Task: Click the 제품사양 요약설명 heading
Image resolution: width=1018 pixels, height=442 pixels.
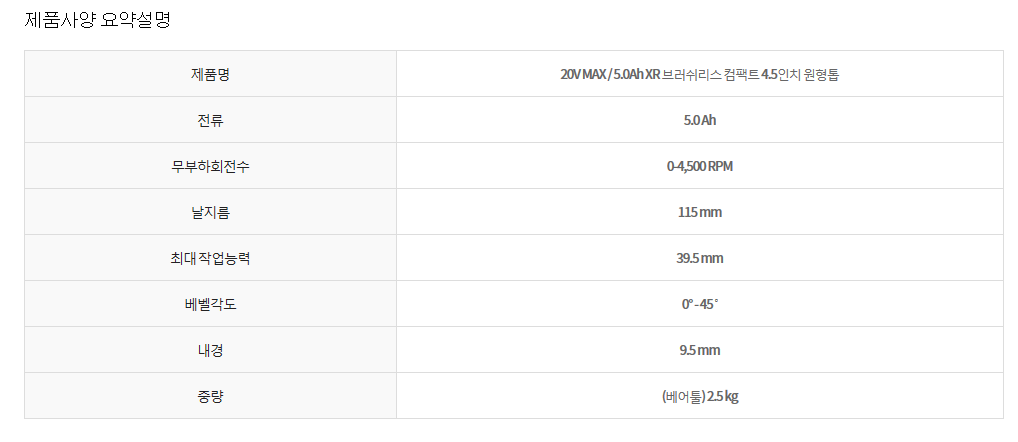Action: pos(97,19)
